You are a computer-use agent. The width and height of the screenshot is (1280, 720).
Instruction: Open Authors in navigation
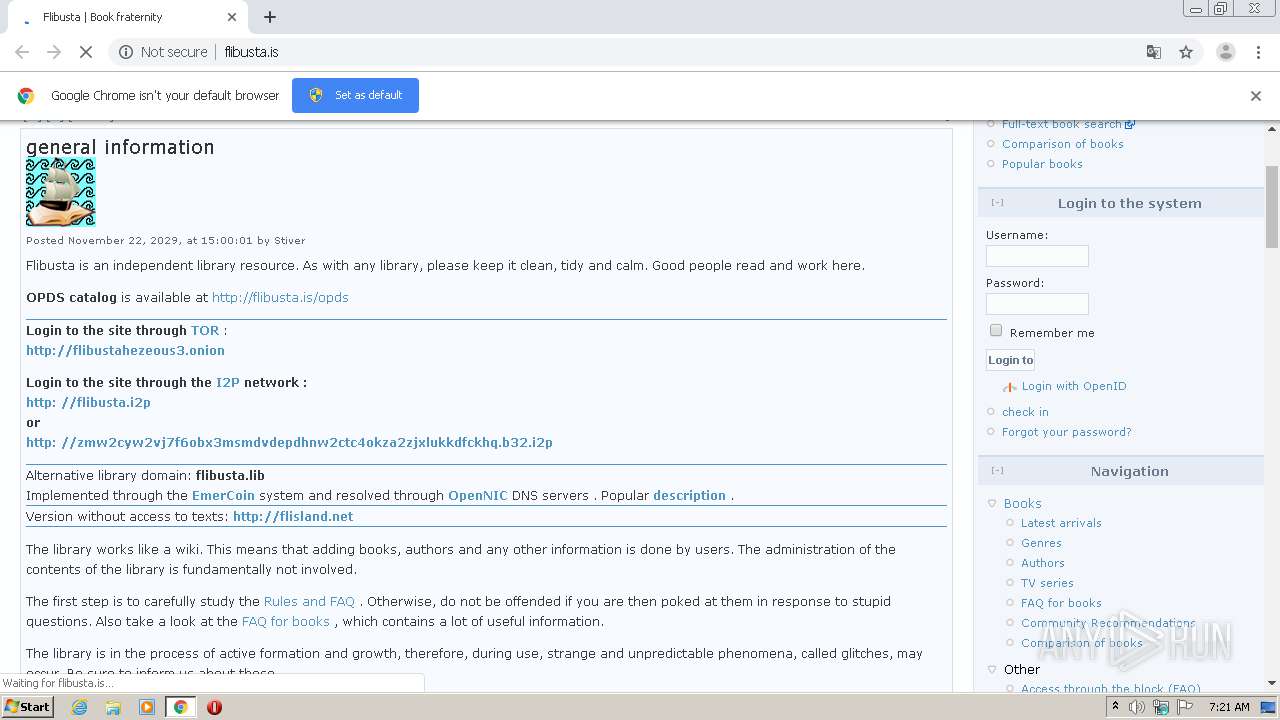pyautogui.click(x=1042, y=563)
